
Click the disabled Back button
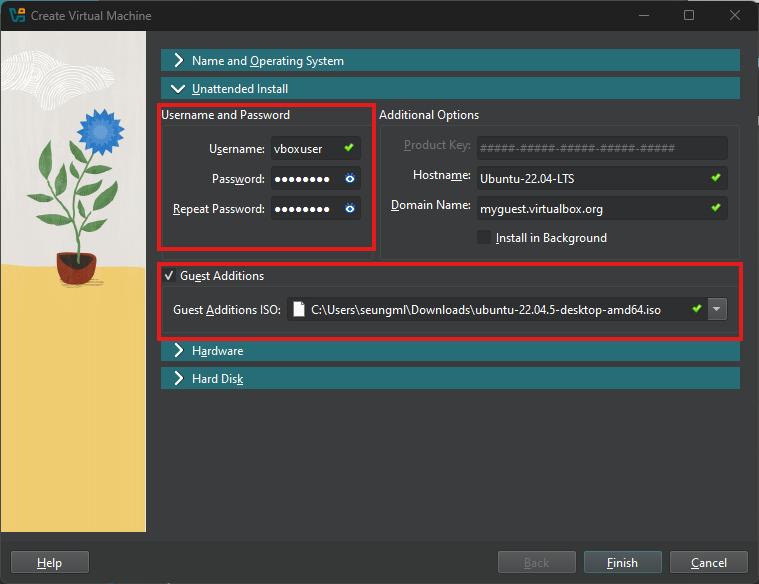537,562
